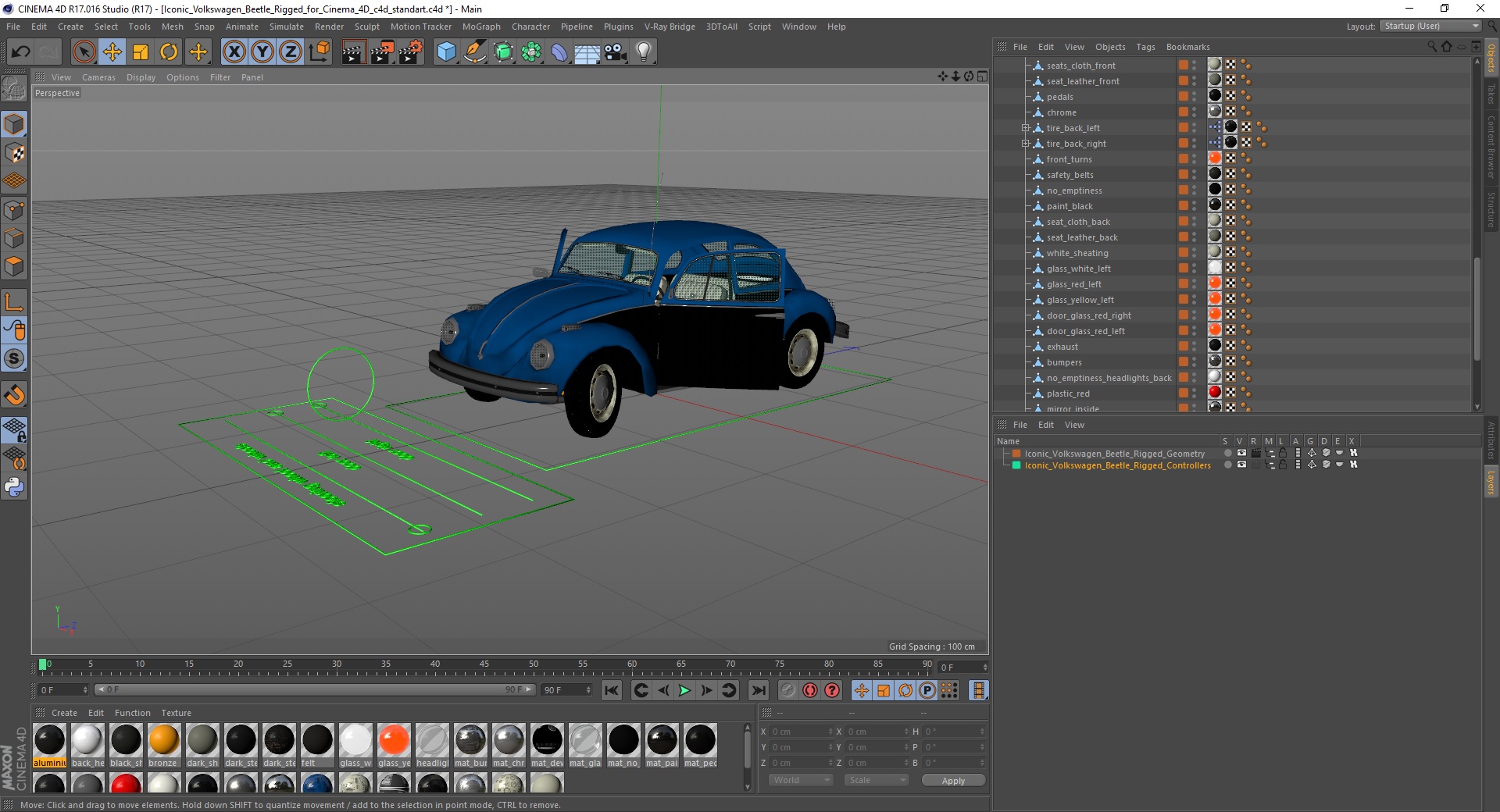This screenshot has height=812, width=1500.
Task: Open the Edit Render Settings icon
Action: (x=410, y=52)
